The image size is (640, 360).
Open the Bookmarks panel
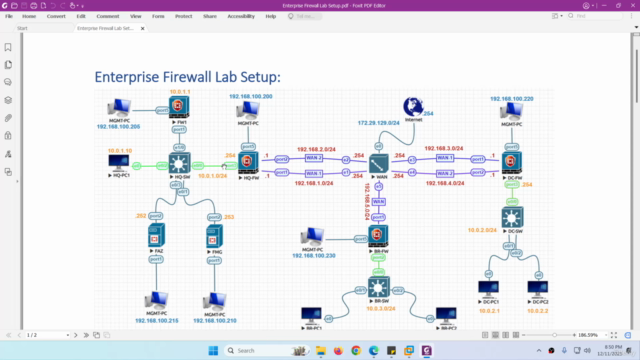8,47
